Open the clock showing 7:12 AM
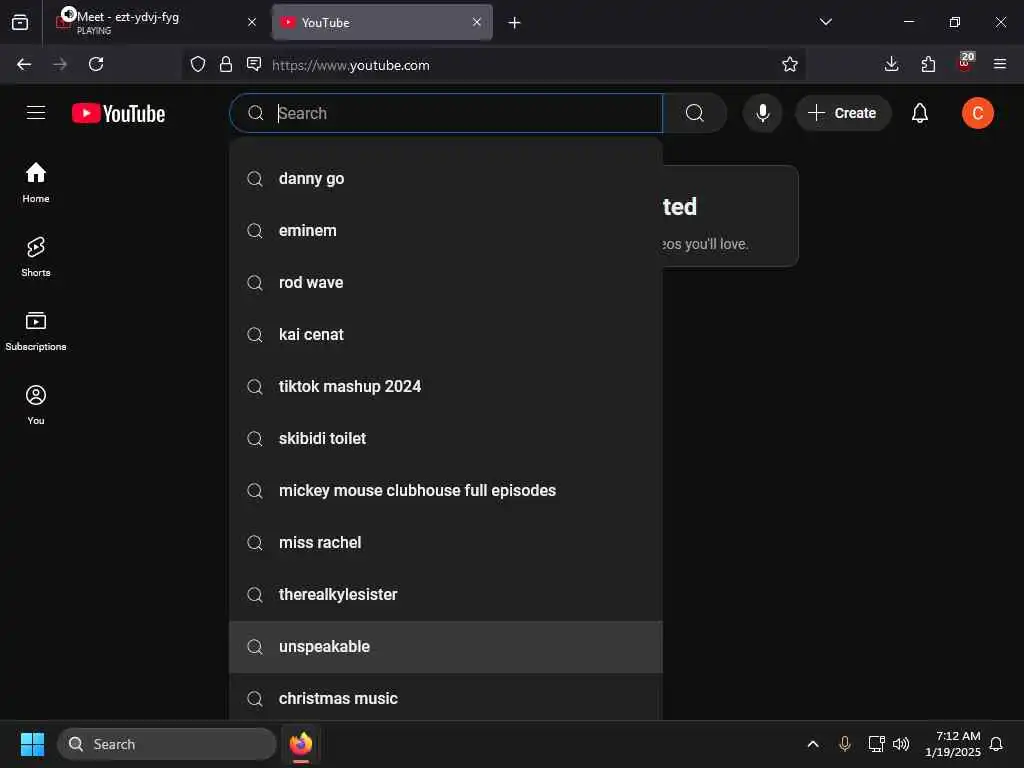This screenshot has width=1024, height=768. click(953, 744)
